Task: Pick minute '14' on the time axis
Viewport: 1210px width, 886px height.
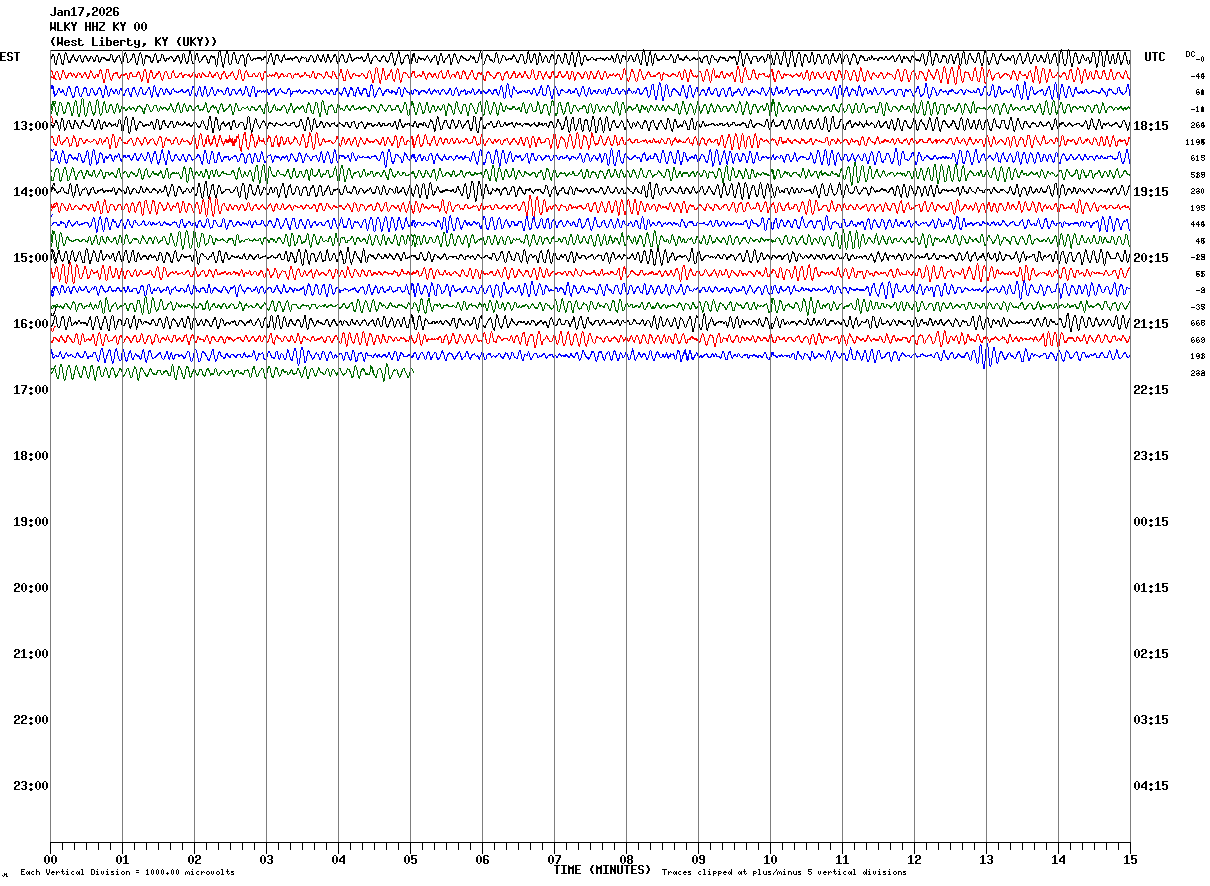Action: coord(1058,859)
